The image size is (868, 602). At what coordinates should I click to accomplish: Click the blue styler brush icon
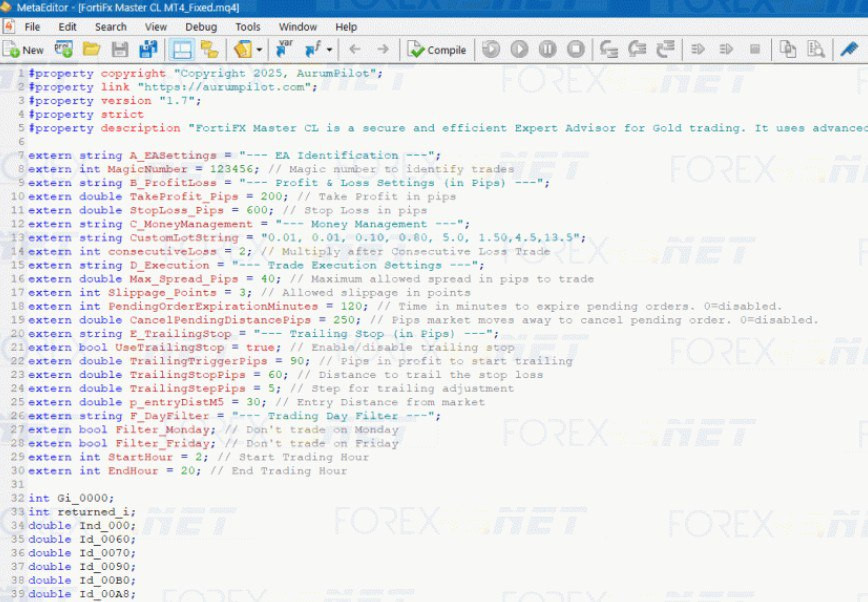[x=848, y=49]
